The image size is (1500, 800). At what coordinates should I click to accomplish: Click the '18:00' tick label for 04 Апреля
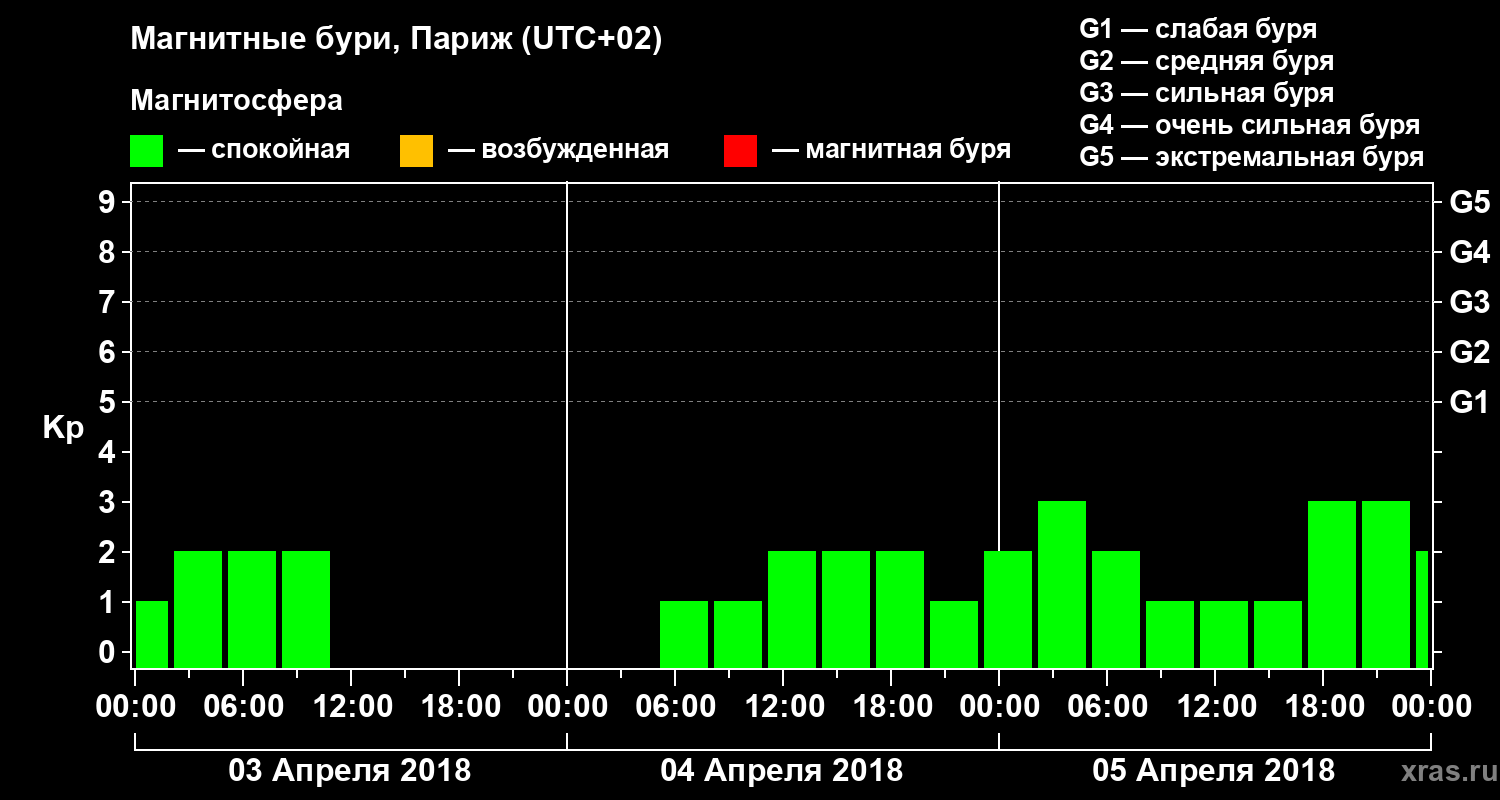pyautogui.click(x=891, y=706)
